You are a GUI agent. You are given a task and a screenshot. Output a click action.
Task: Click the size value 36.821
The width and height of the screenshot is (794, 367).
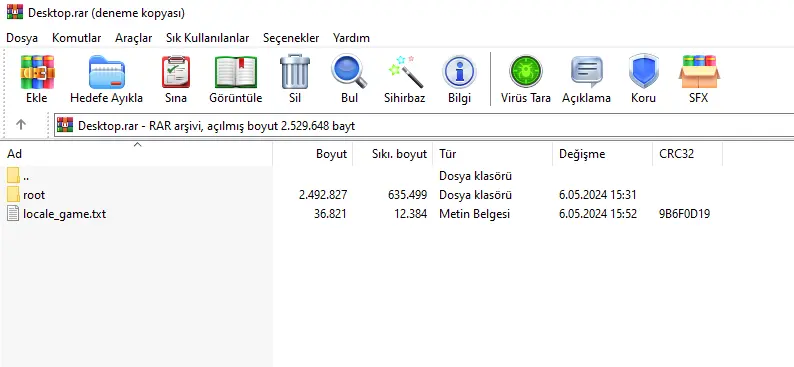click(330, 214)
